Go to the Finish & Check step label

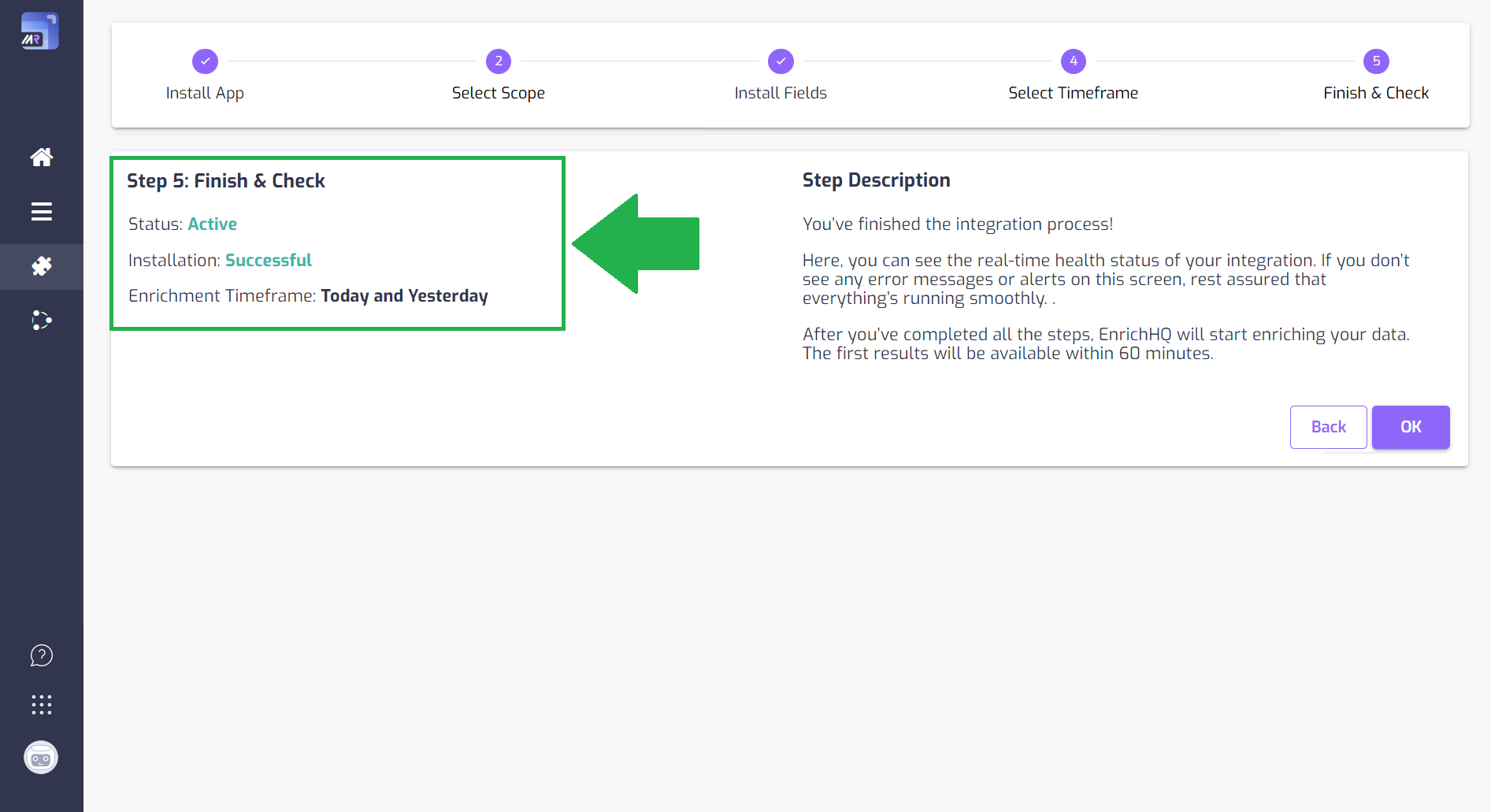pos(1376,93)
